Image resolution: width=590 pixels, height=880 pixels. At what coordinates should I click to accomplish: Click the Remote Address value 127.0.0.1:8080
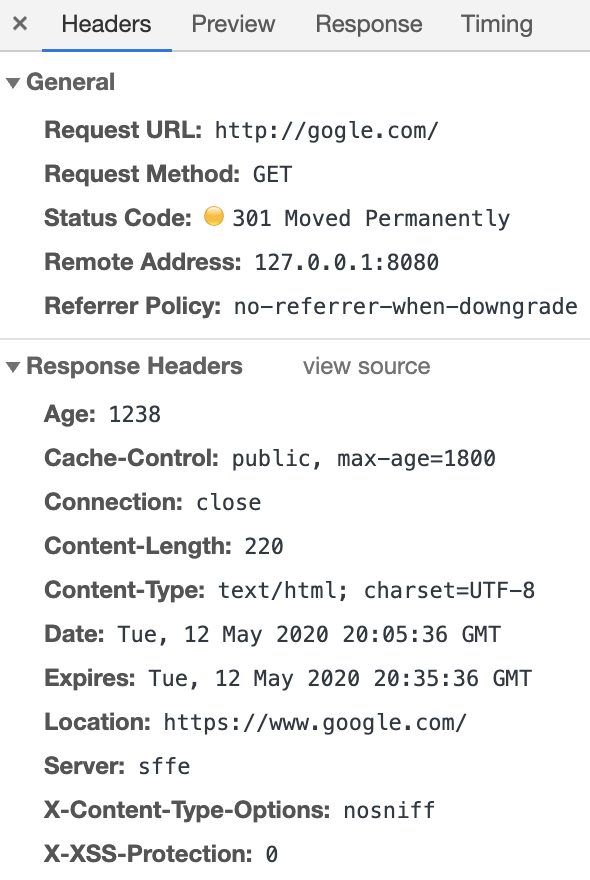pyautogui.click(x=347, y=262)
